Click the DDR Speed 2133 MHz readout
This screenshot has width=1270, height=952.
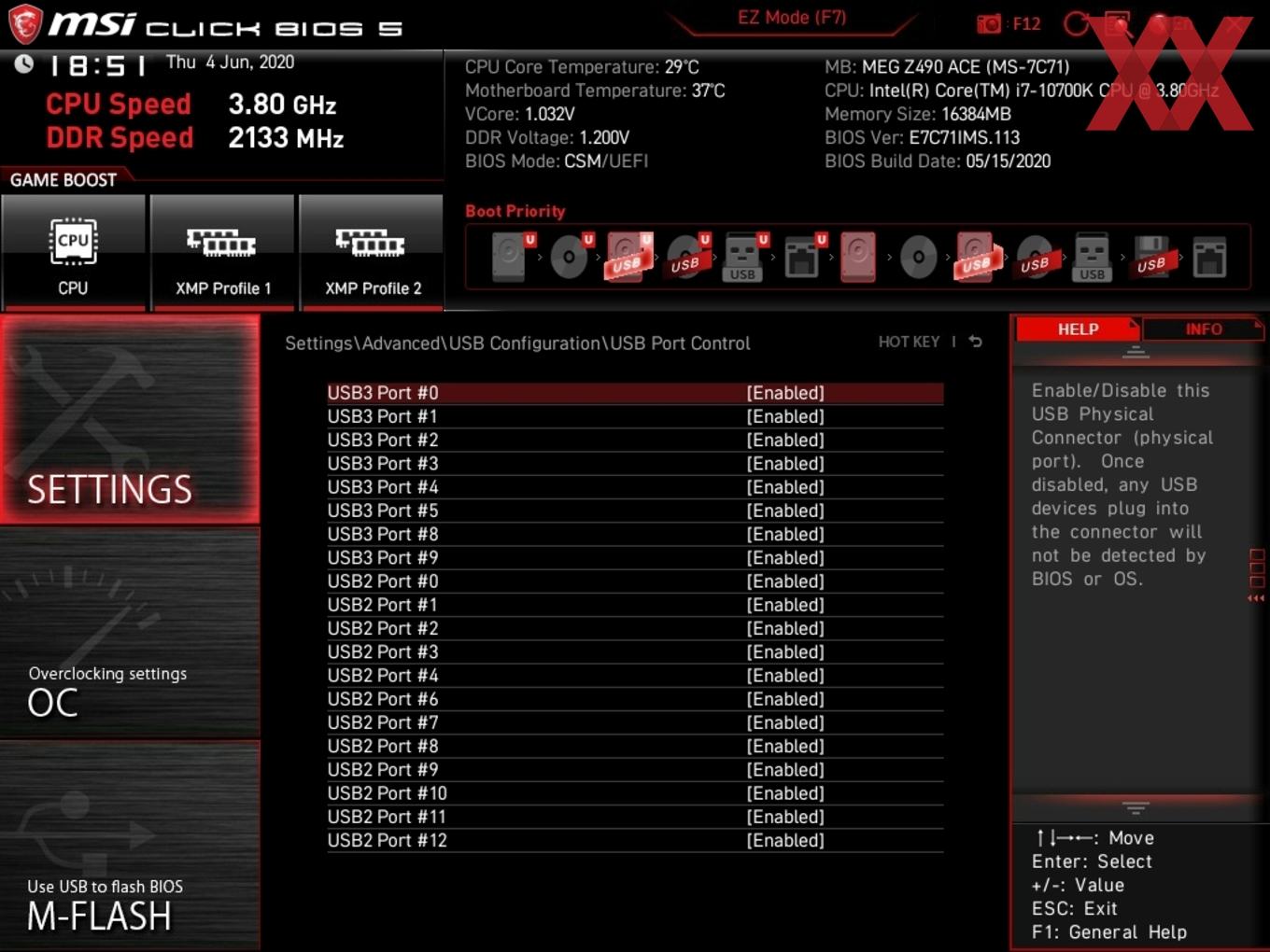(x=195, y=138)
